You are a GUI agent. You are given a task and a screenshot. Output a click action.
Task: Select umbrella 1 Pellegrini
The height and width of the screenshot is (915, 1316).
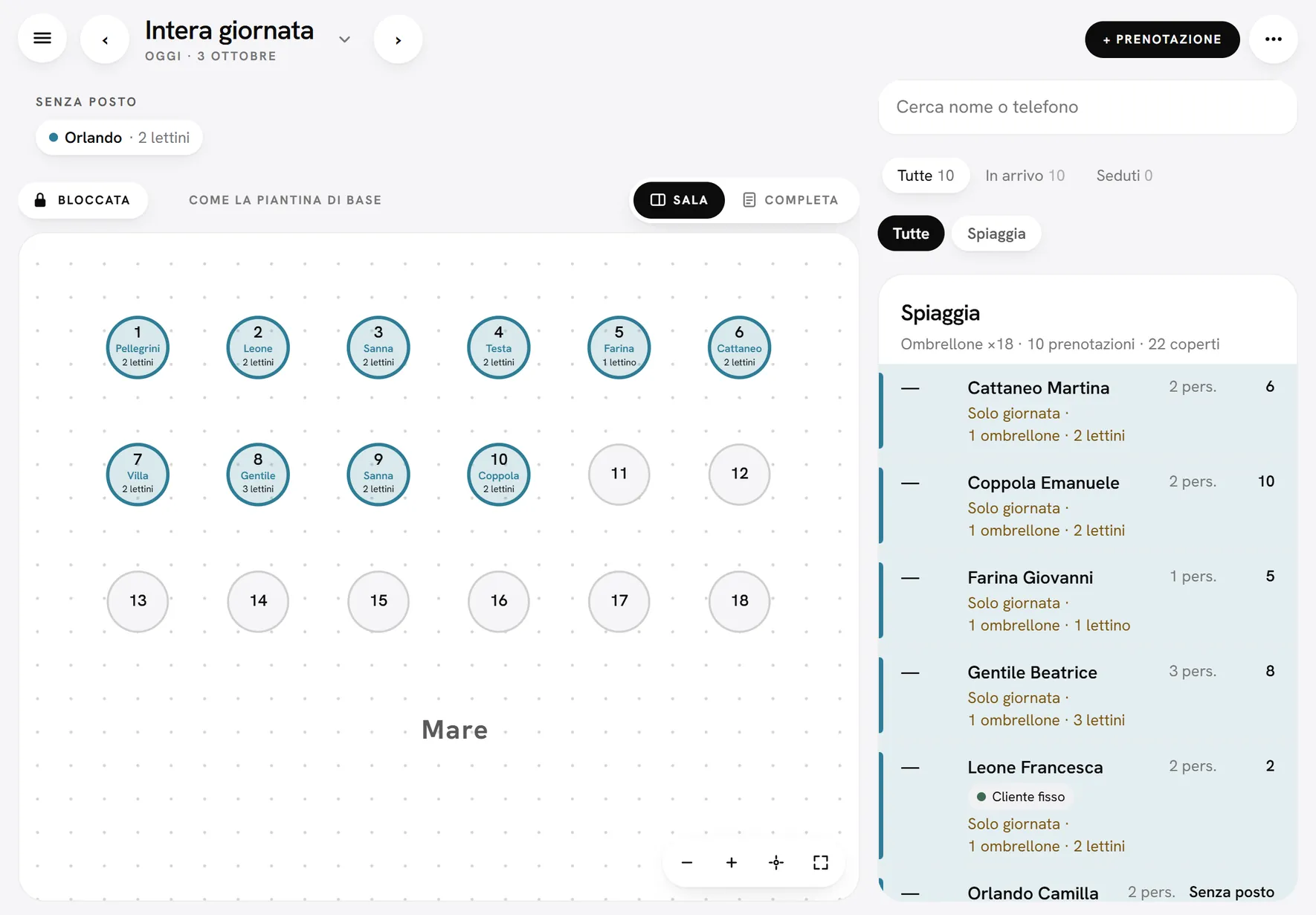click(x=138, y=347)
